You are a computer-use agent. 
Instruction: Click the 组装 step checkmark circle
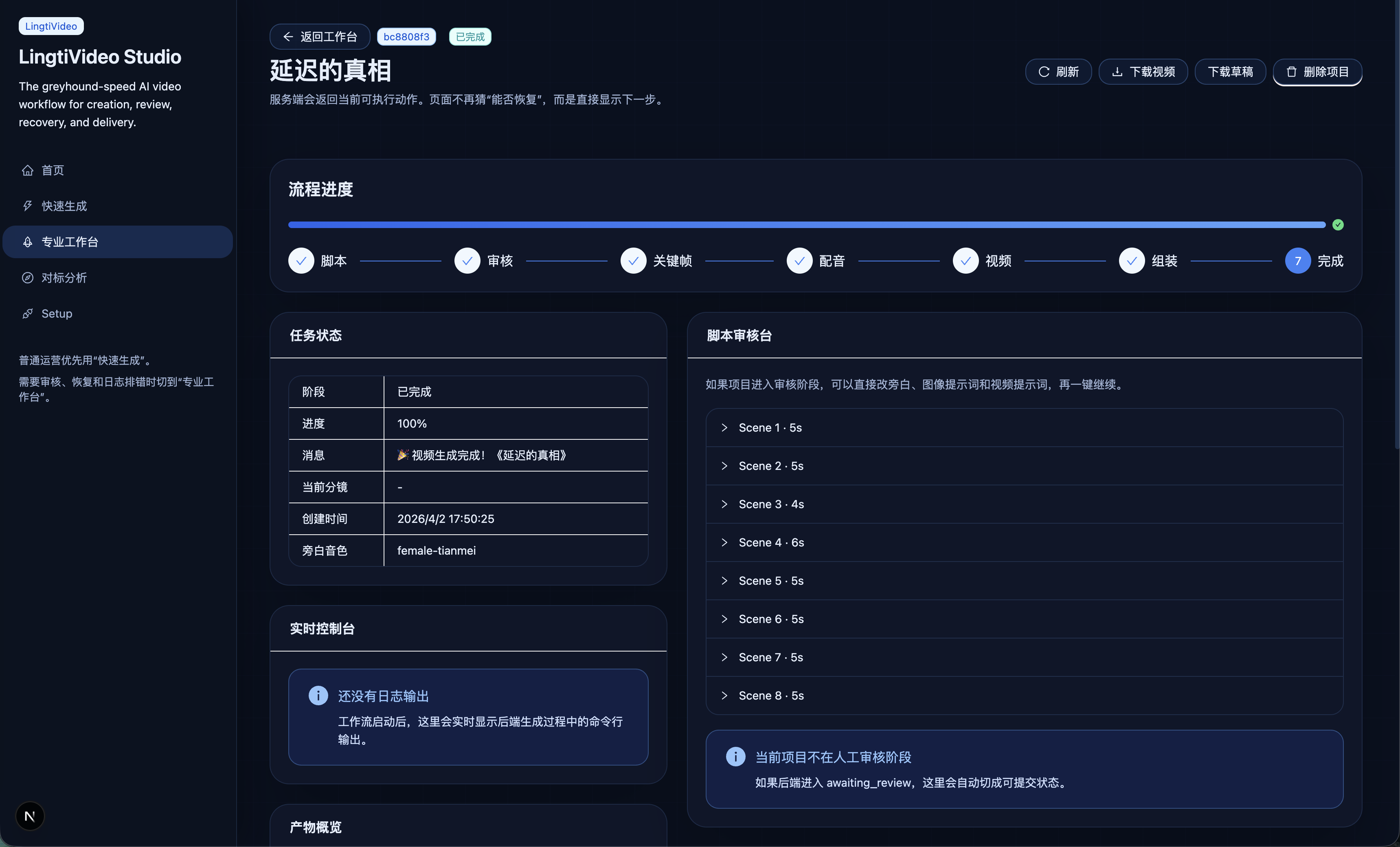1132,261
